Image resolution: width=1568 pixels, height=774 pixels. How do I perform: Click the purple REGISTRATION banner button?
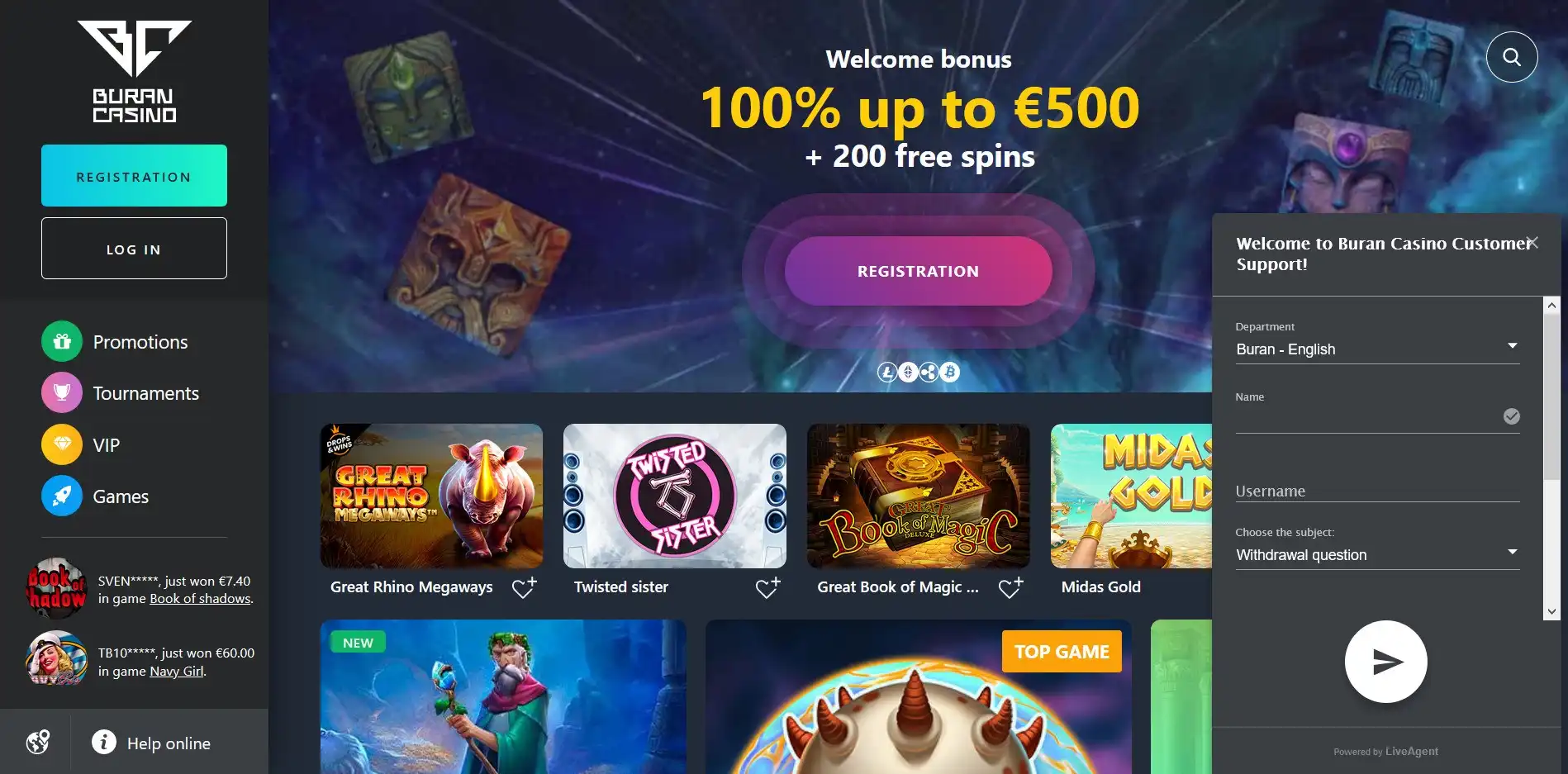(x=918, y=271)
